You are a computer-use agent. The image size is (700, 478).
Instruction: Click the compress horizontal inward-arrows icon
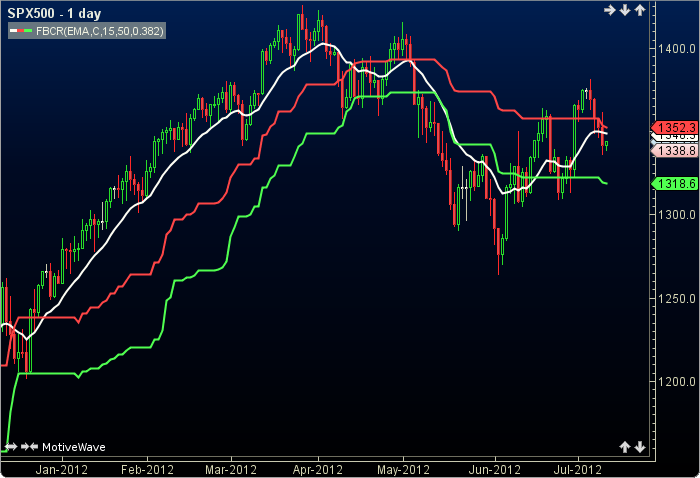click(29, 447)
